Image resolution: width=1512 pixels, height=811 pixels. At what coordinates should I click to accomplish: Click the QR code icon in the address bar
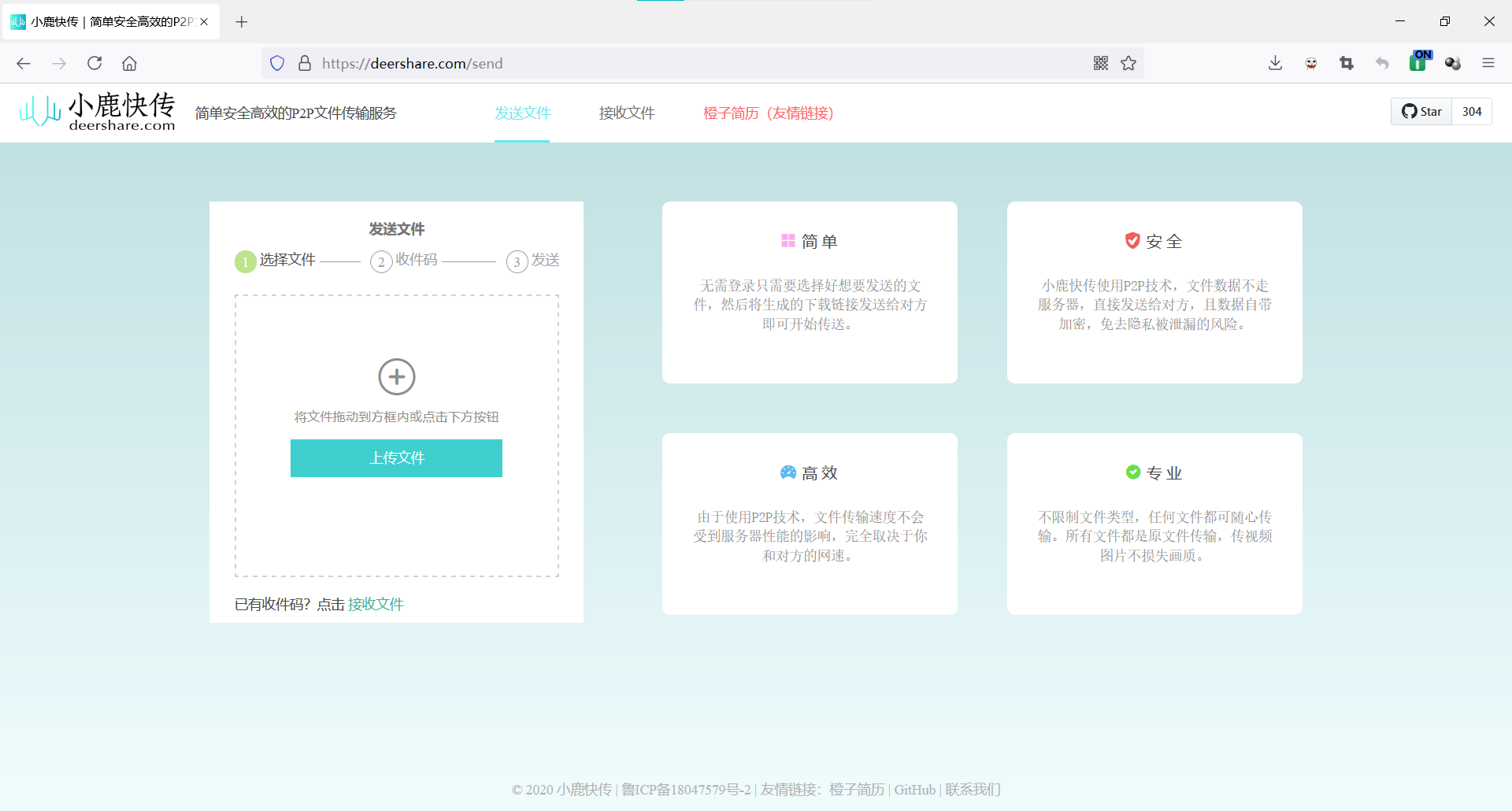[x=1101, y=63]
